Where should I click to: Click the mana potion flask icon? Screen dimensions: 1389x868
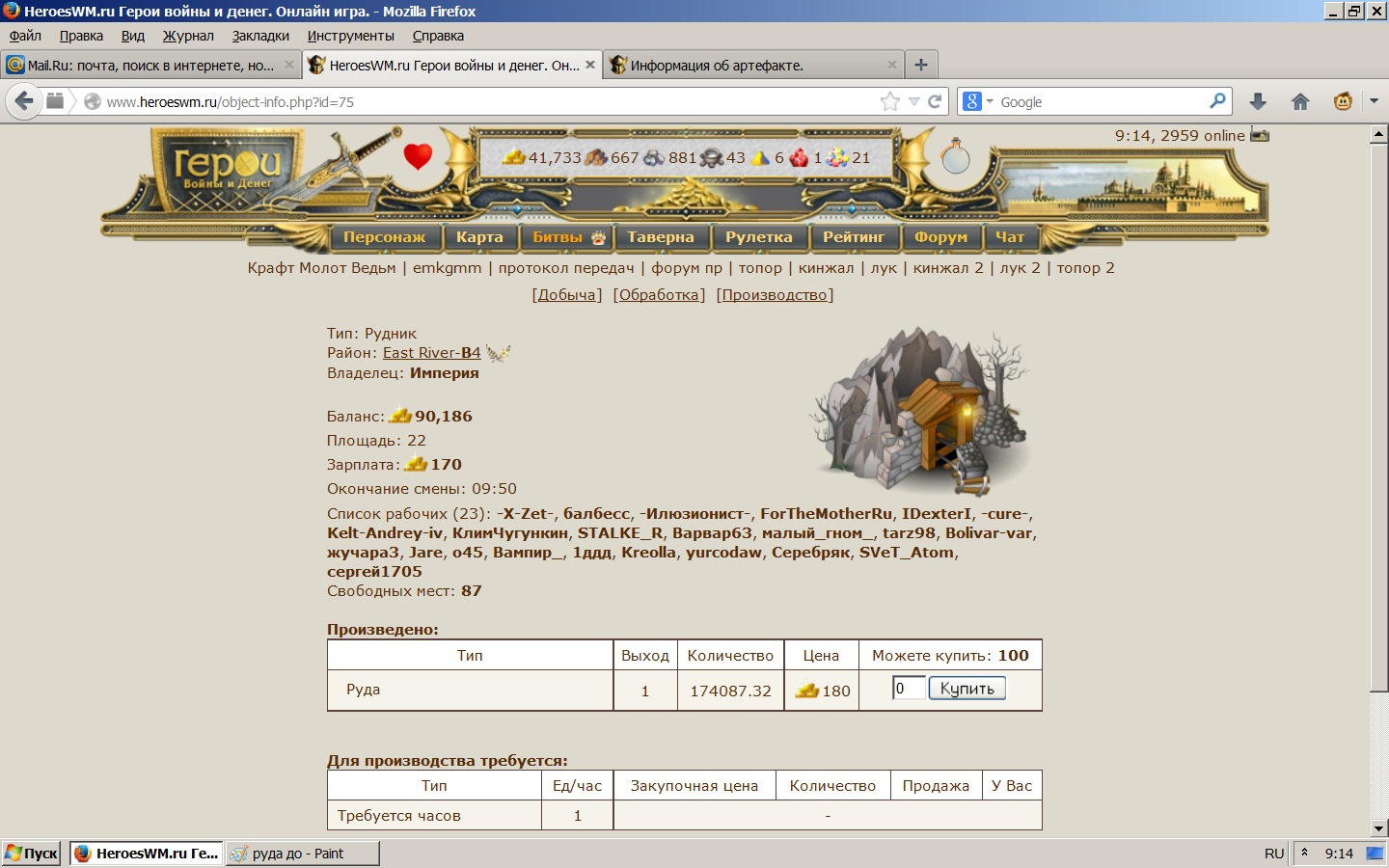coord(955,156)
